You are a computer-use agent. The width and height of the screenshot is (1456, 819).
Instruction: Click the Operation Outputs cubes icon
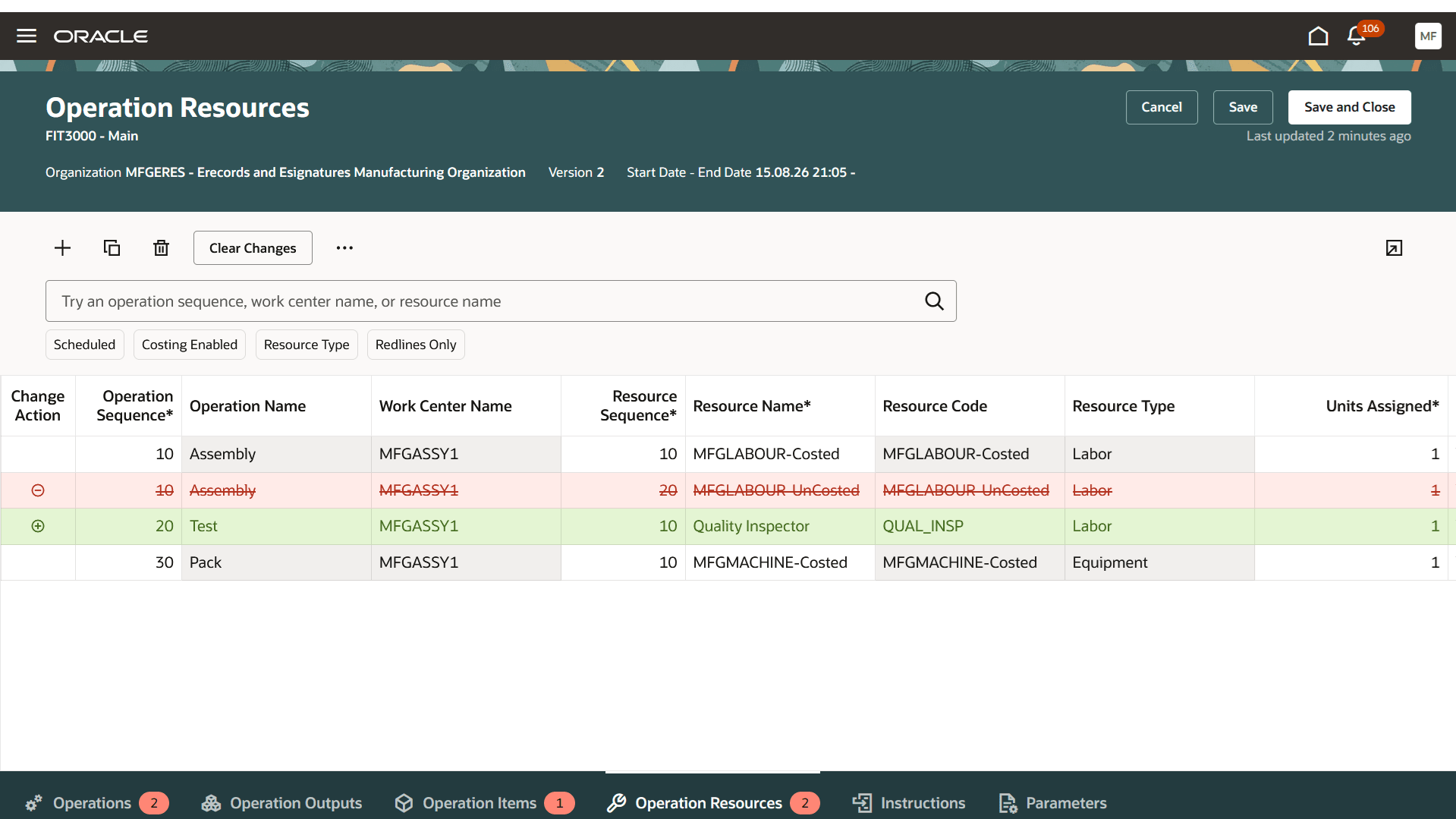pyautogui.click(x=211, y=803)
